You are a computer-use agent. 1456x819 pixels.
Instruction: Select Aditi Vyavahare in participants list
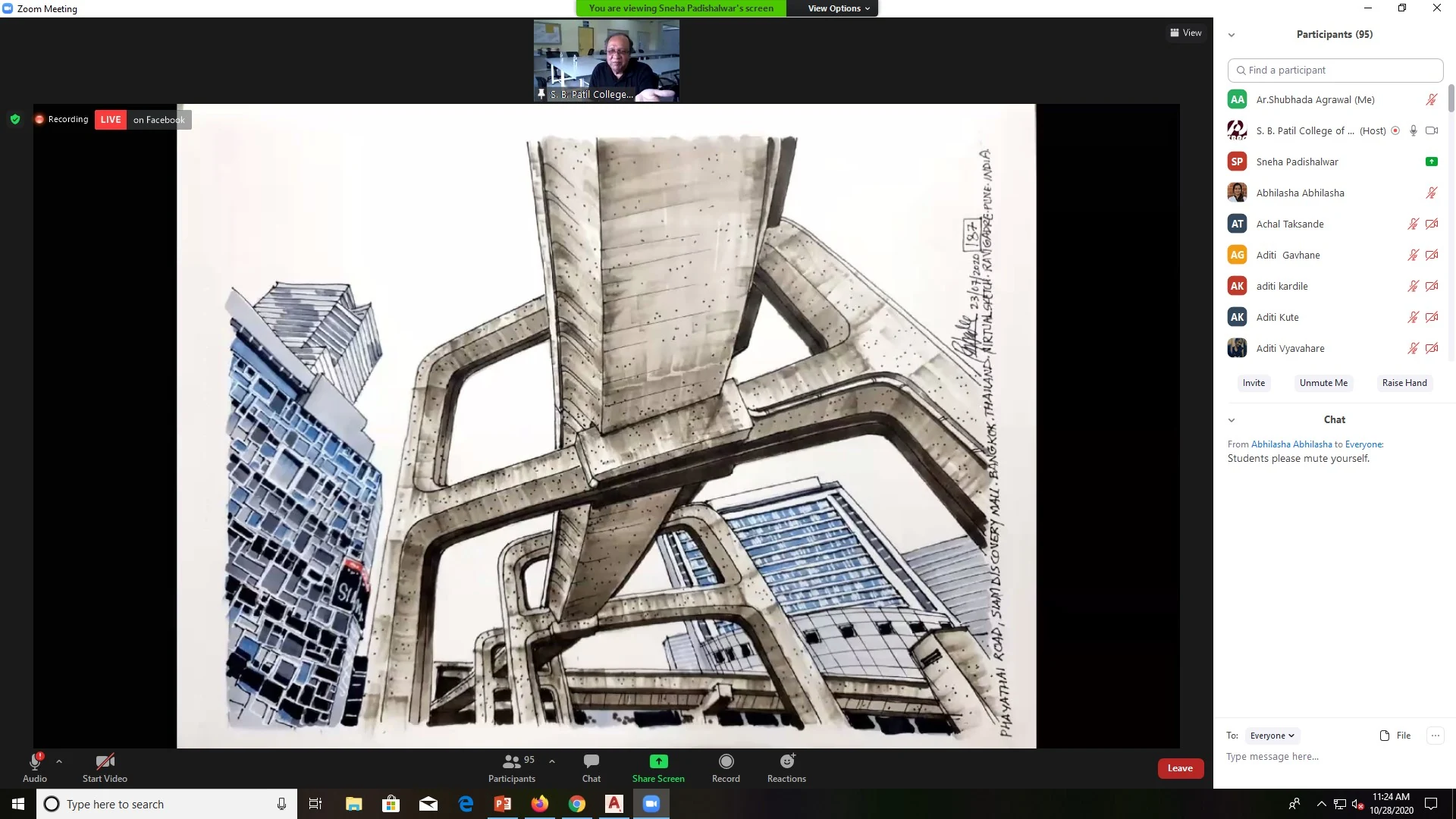click(x=1332, y=348)
